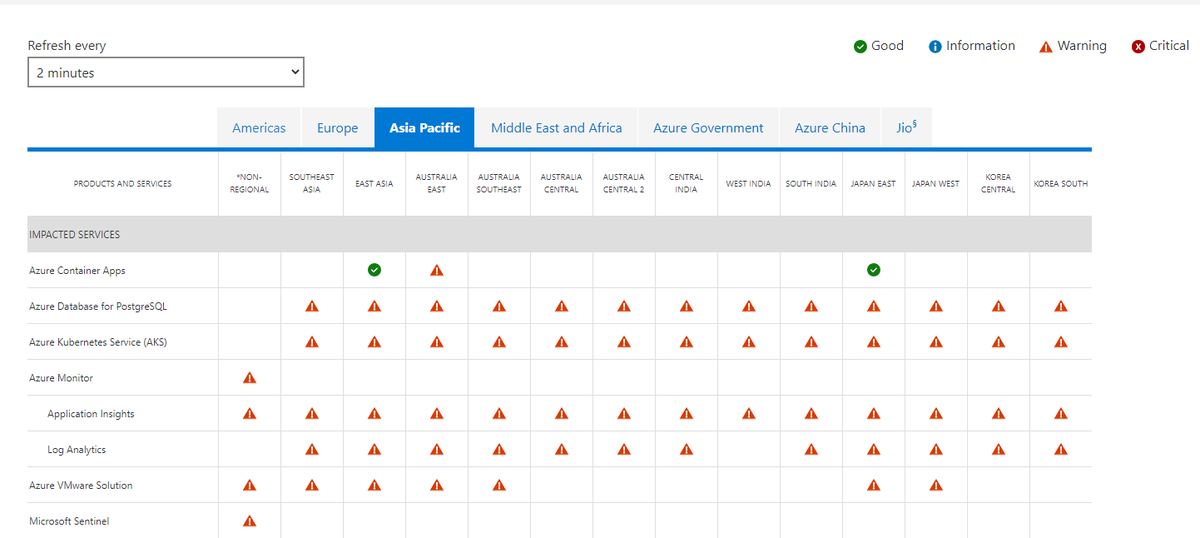Screen dimensions: 1200x538
Task: Click the East Asia column header
Action: pyautogui.click(x=374, y=184)
